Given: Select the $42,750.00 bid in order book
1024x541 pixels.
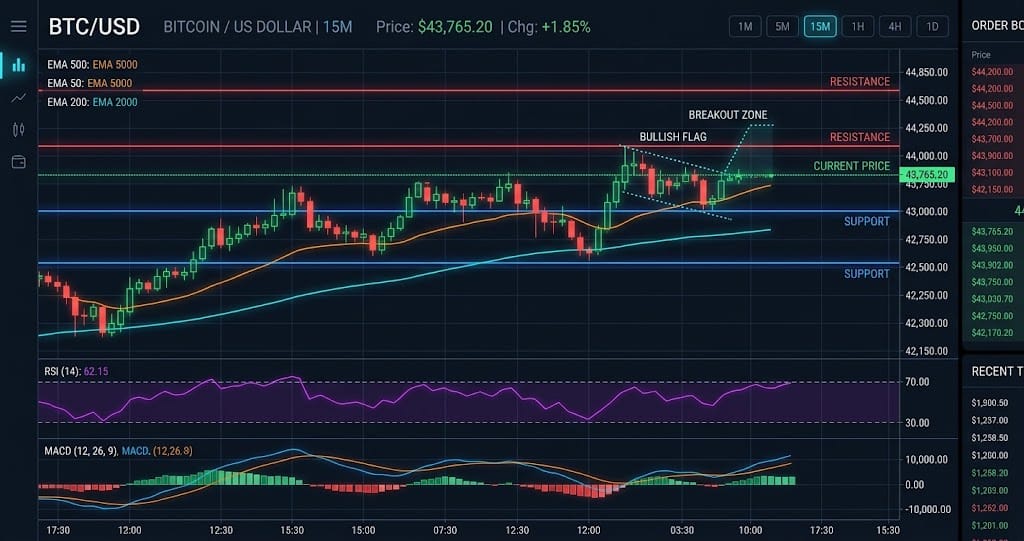Looking at the screenshot, I should tap(993, 316).
